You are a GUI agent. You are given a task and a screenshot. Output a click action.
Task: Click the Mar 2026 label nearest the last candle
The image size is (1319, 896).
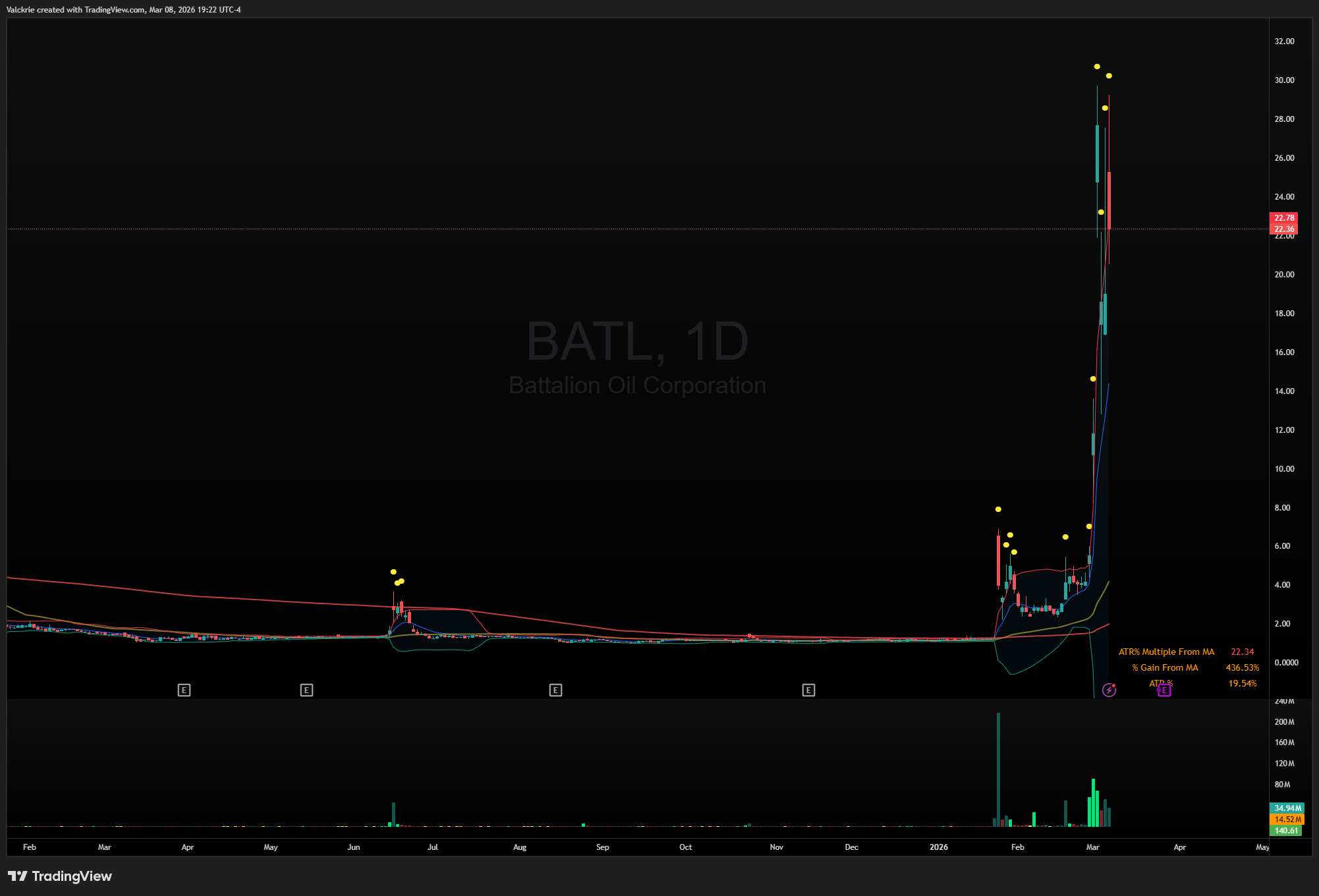pyautogui.click(x=1092, y=847)
